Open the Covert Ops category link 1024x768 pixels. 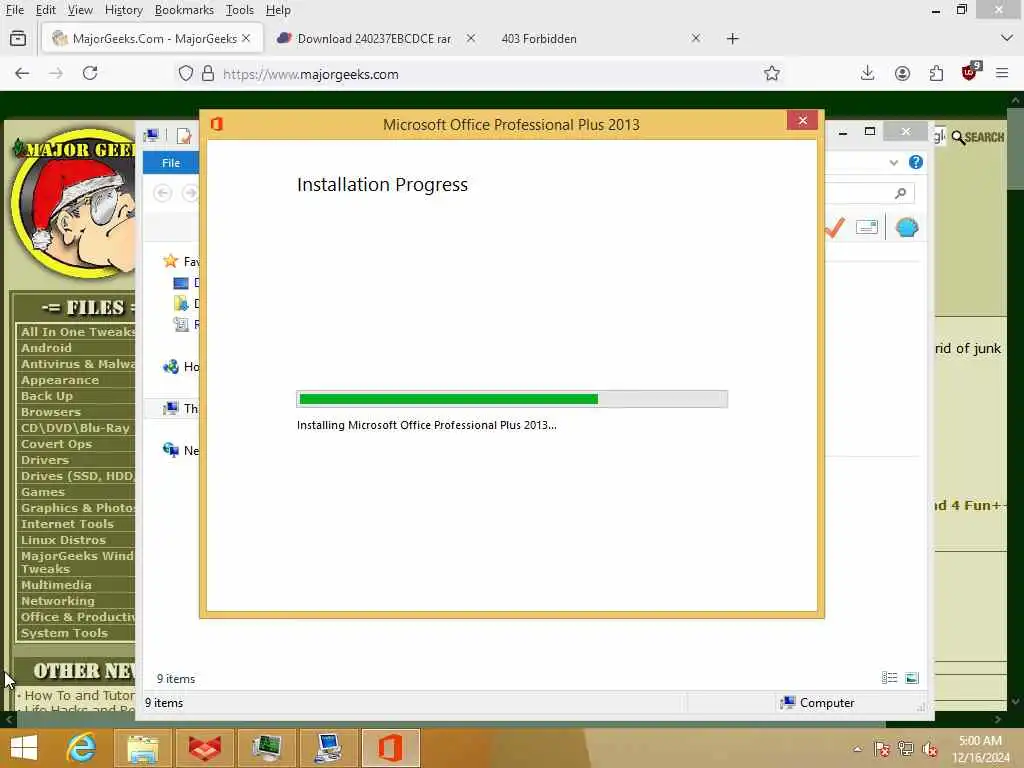click(56, 444)
